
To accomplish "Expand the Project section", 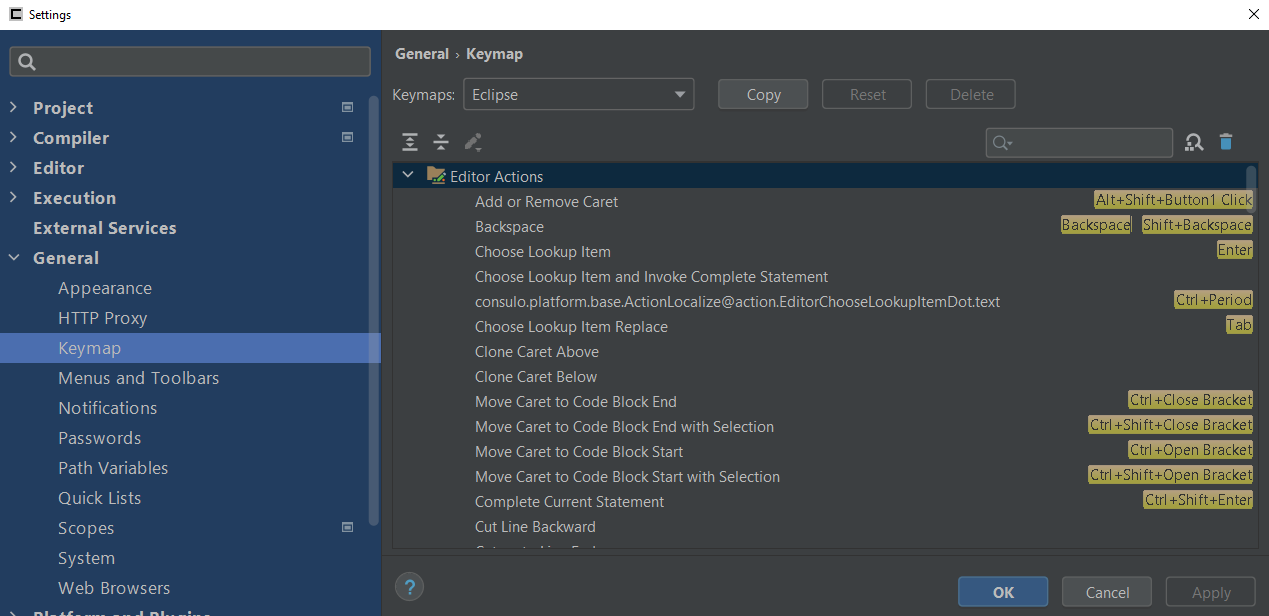I will pos(11,107).
